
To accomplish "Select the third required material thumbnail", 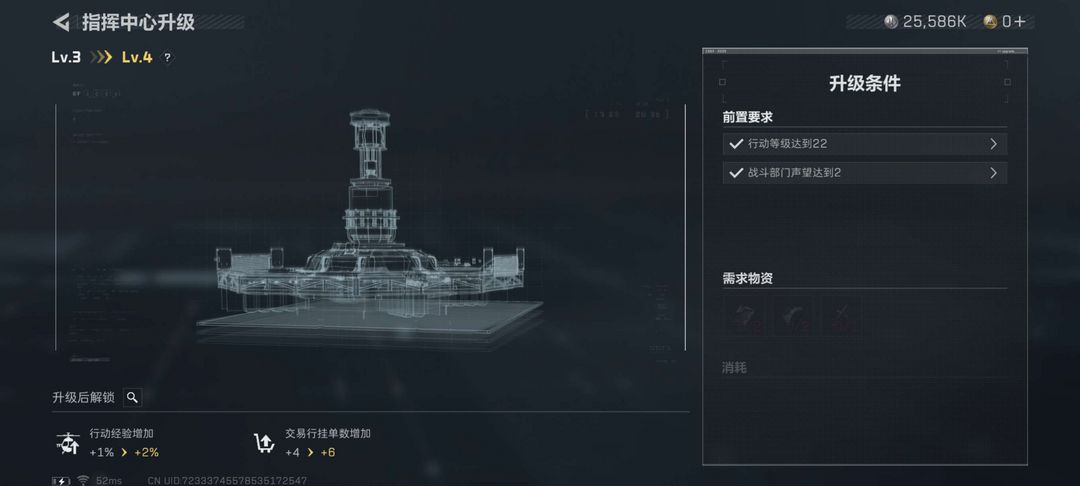I will point(840,316).
